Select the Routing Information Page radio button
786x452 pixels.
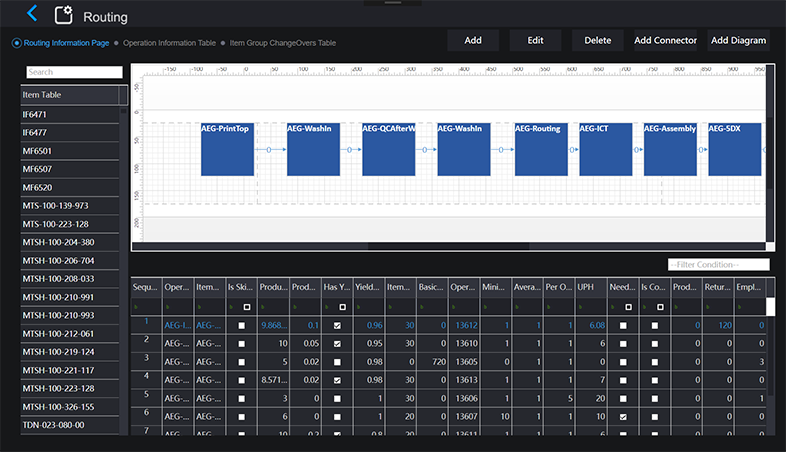click(x=17, y=43)
